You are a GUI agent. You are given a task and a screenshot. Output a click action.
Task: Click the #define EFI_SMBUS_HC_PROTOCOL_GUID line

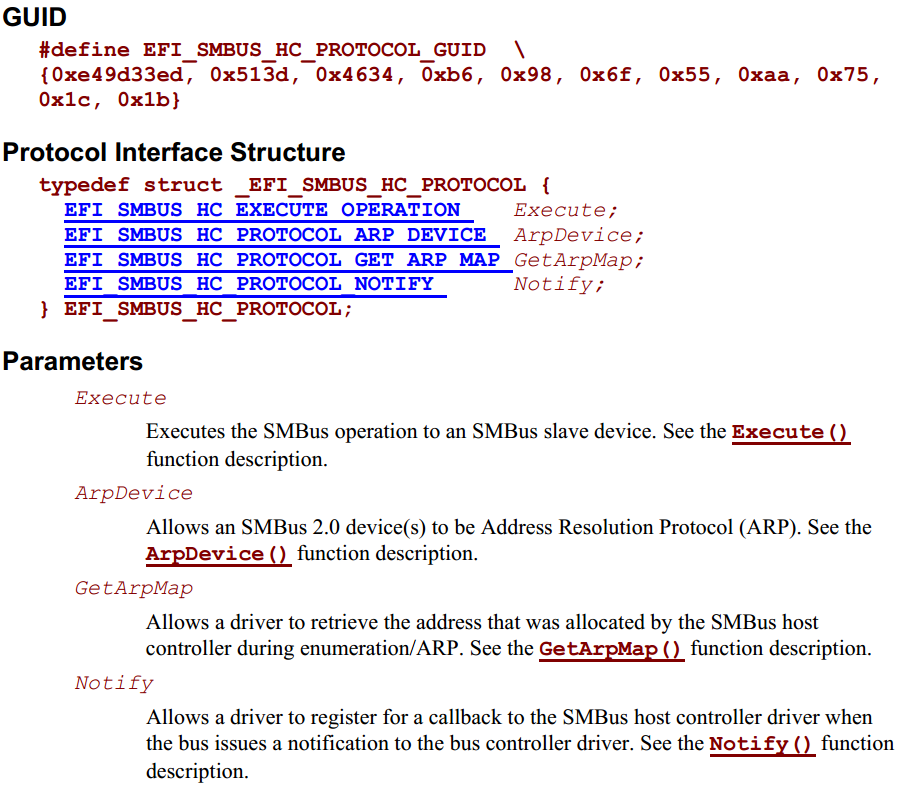(282, 50)
